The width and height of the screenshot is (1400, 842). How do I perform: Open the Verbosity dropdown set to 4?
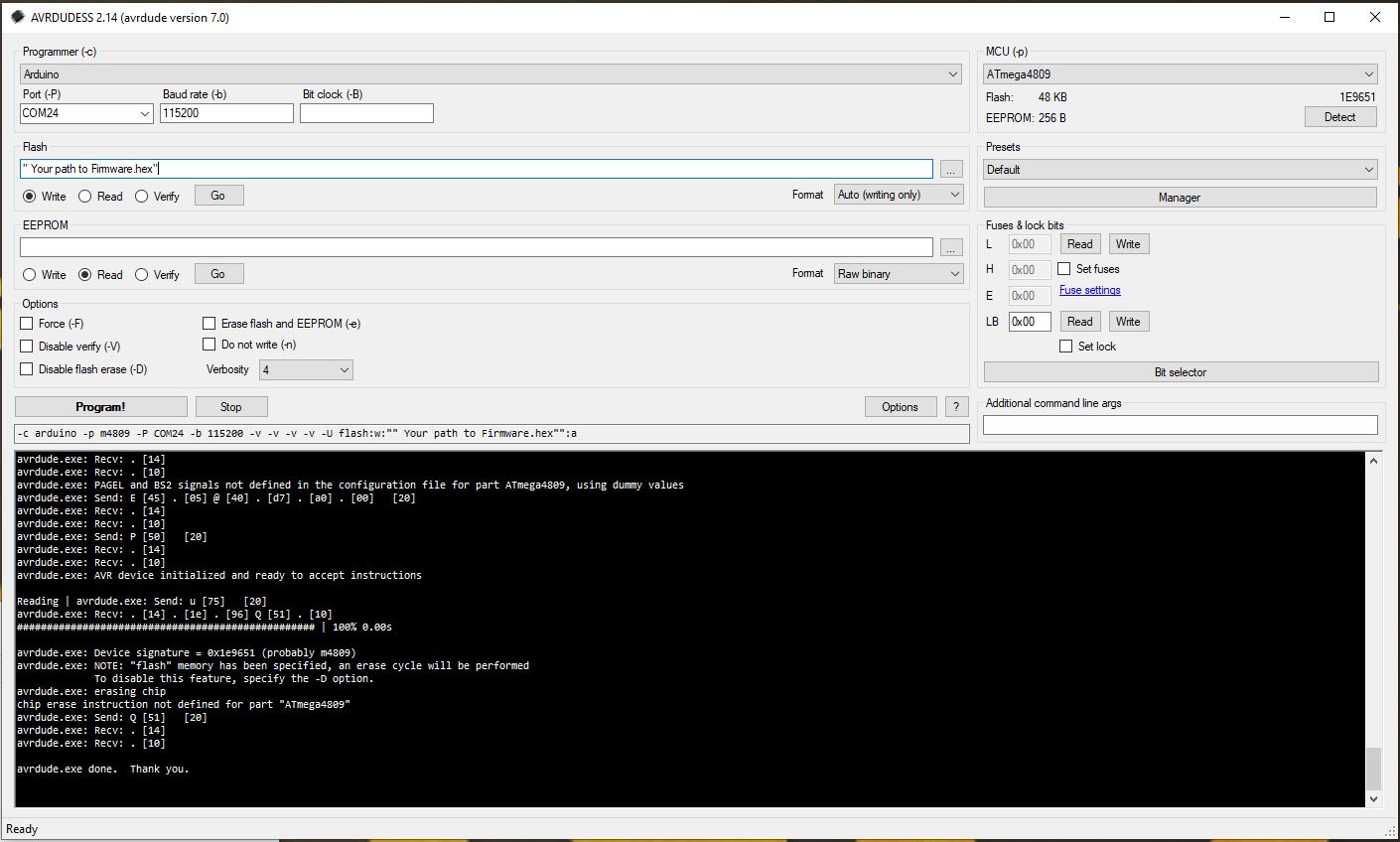coord(306,369)
